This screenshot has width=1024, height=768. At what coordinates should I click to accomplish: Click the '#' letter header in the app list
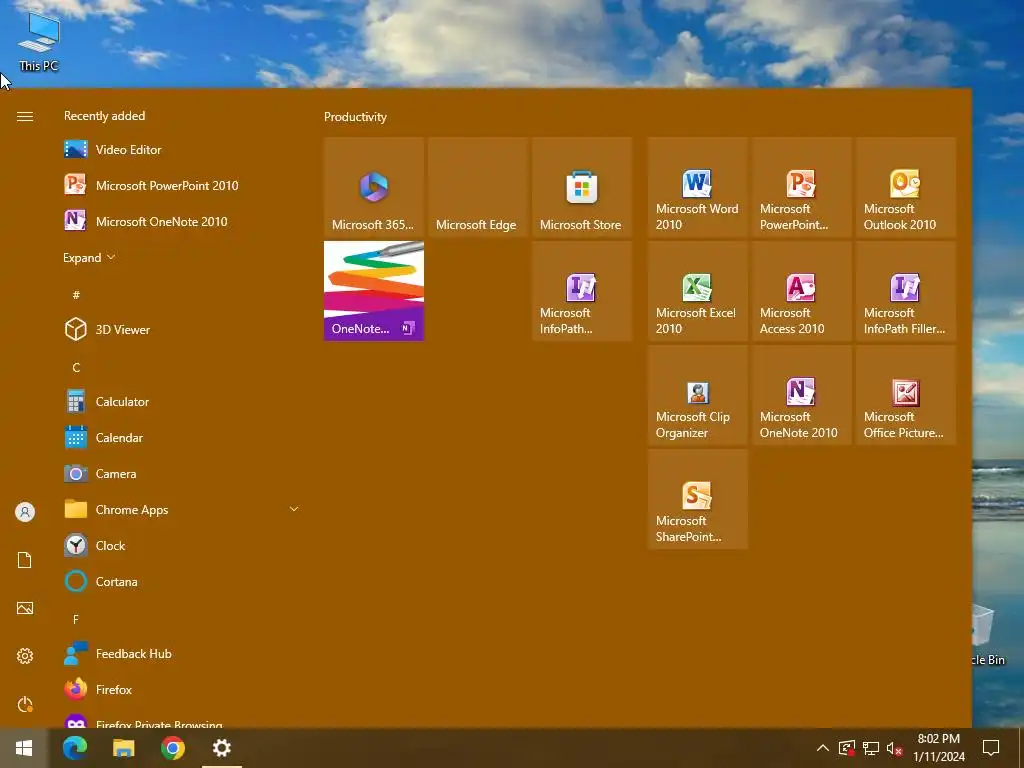76,295
